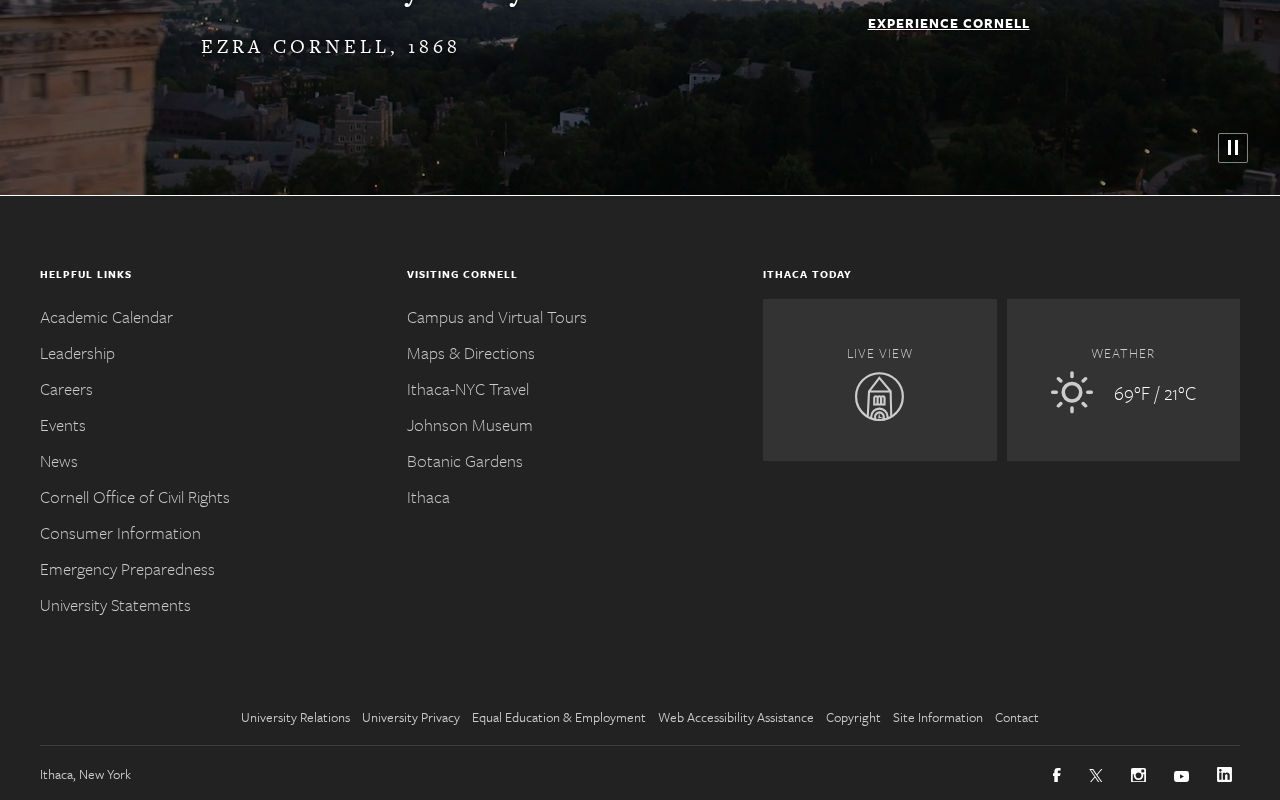Click the 'Ezra Cornell, 1868' attribution
Viewport: 1280px width, 800px height.
point(330,46)
